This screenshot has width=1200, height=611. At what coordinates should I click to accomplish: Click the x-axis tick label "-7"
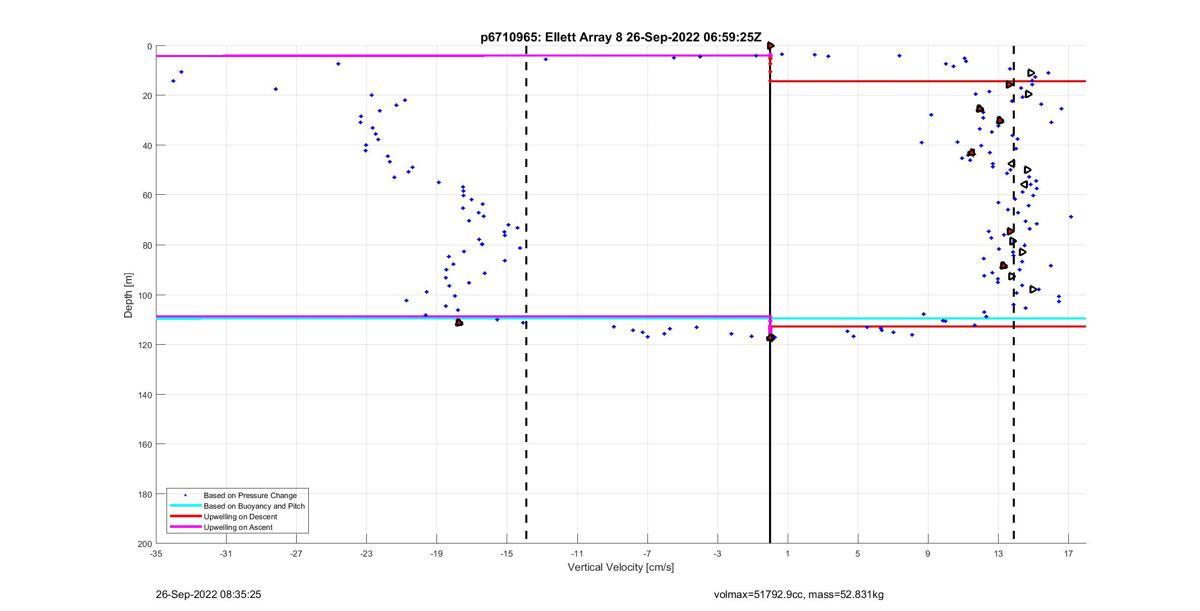647,553
